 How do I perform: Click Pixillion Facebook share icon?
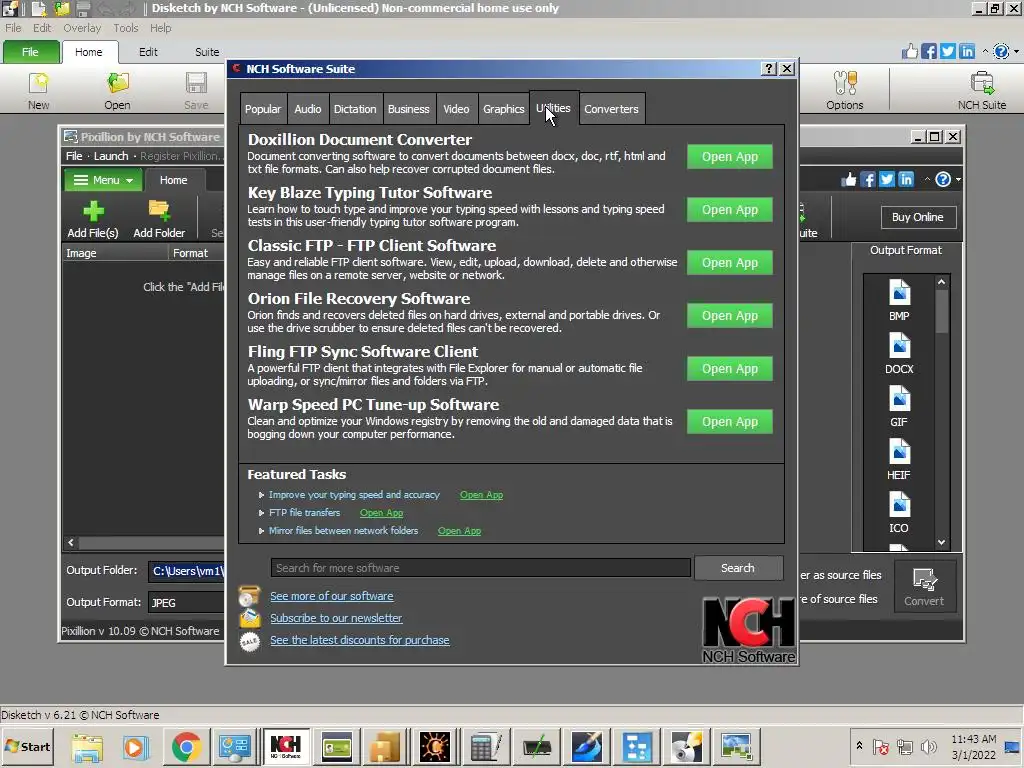(868, 179)
